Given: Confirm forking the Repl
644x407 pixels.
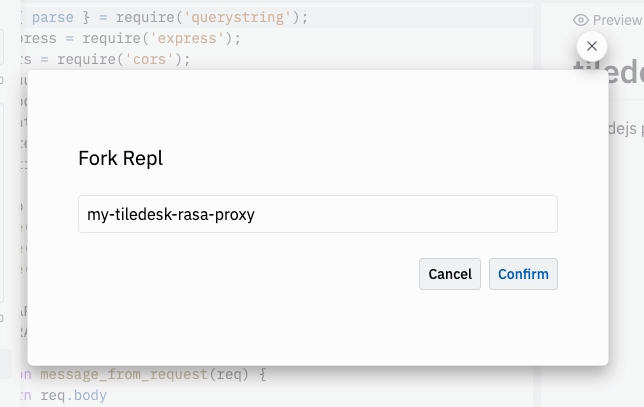Looking at the screenshot, I should (x=523, y=274).
